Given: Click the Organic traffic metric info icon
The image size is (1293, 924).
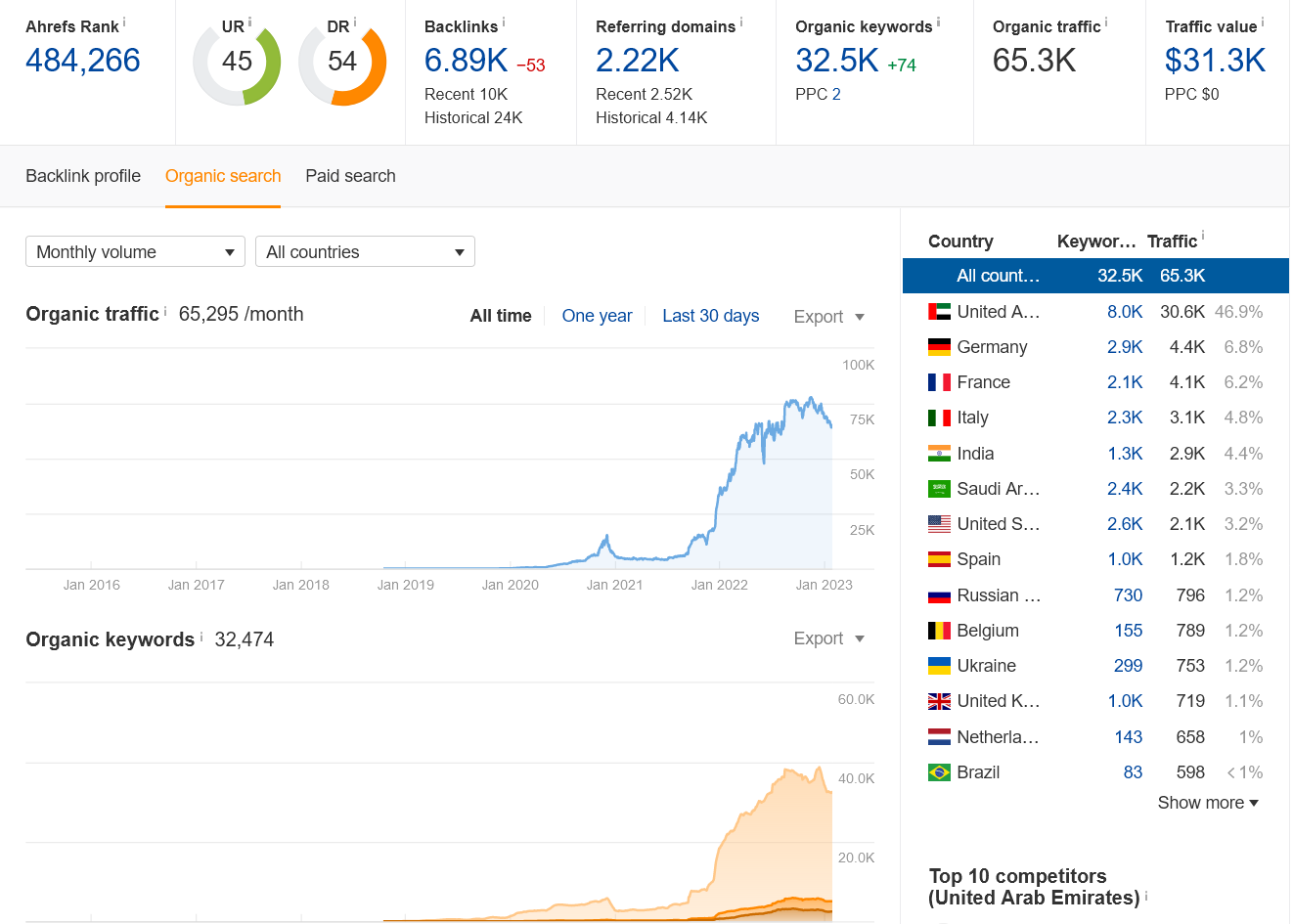Looking at the screenshot, I should click(x=1107, y=22).
